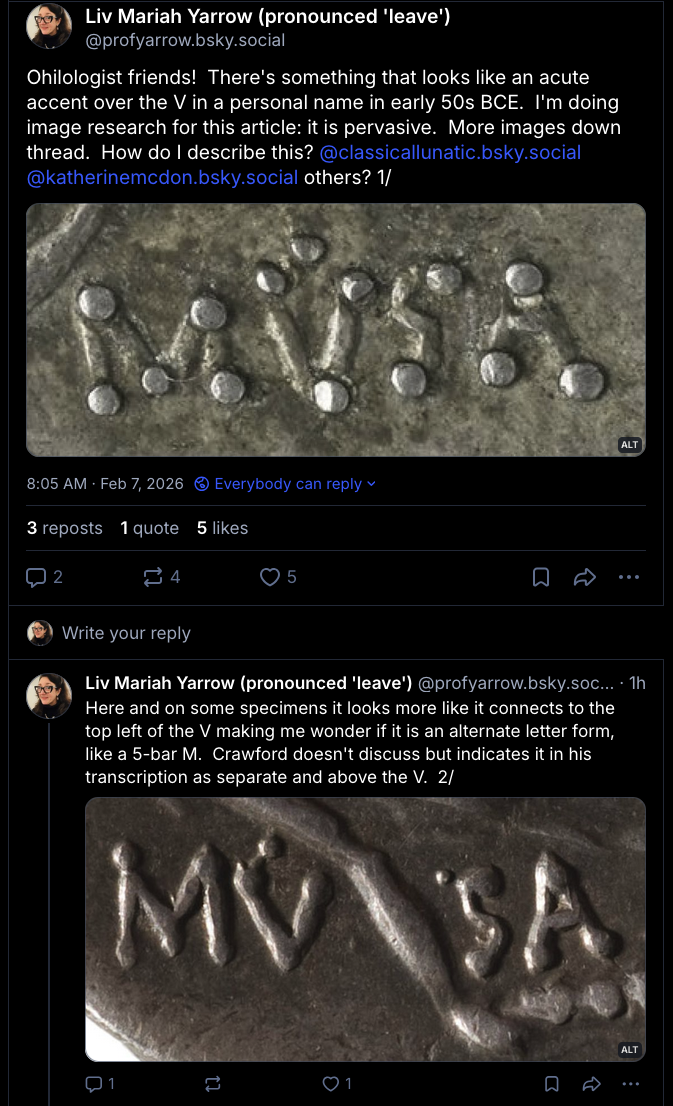View the 3 reposts list
The width and height of the screenshot is (673, 1106).
(65, 528)
